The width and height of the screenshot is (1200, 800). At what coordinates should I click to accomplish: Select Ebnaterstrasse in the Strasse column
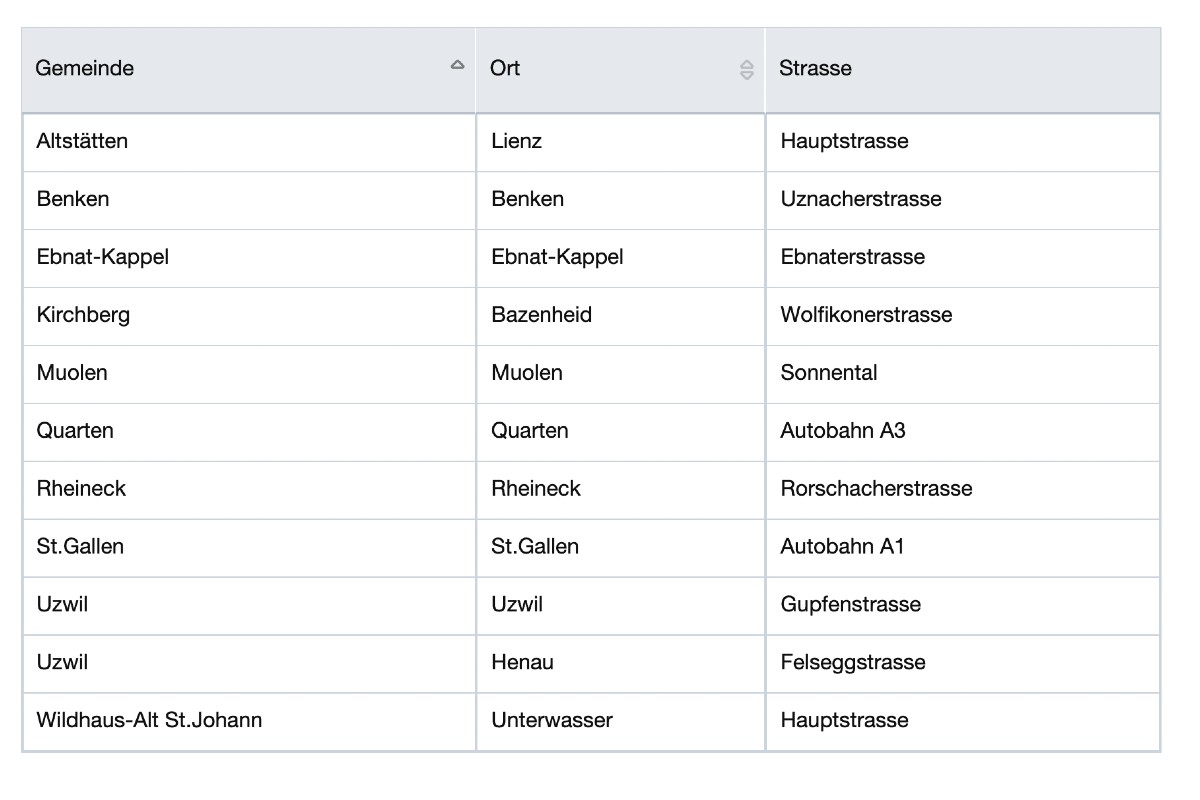[x=852, y=257]
